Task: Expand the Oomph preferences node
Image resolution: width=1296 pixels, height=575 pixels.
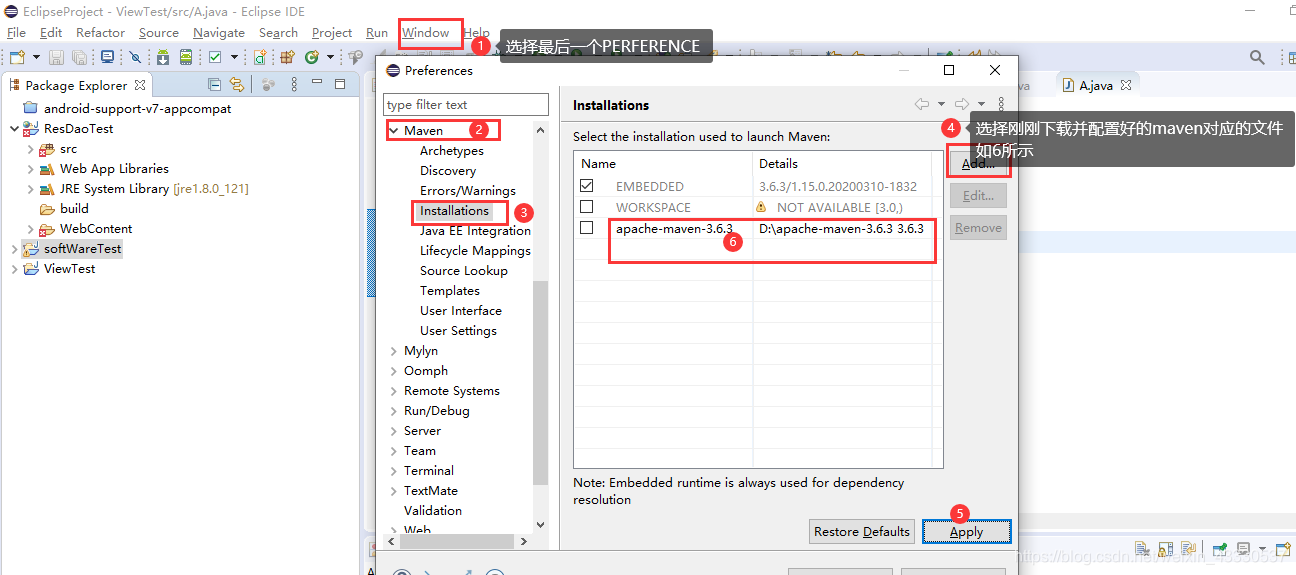Action: [394, 371]
